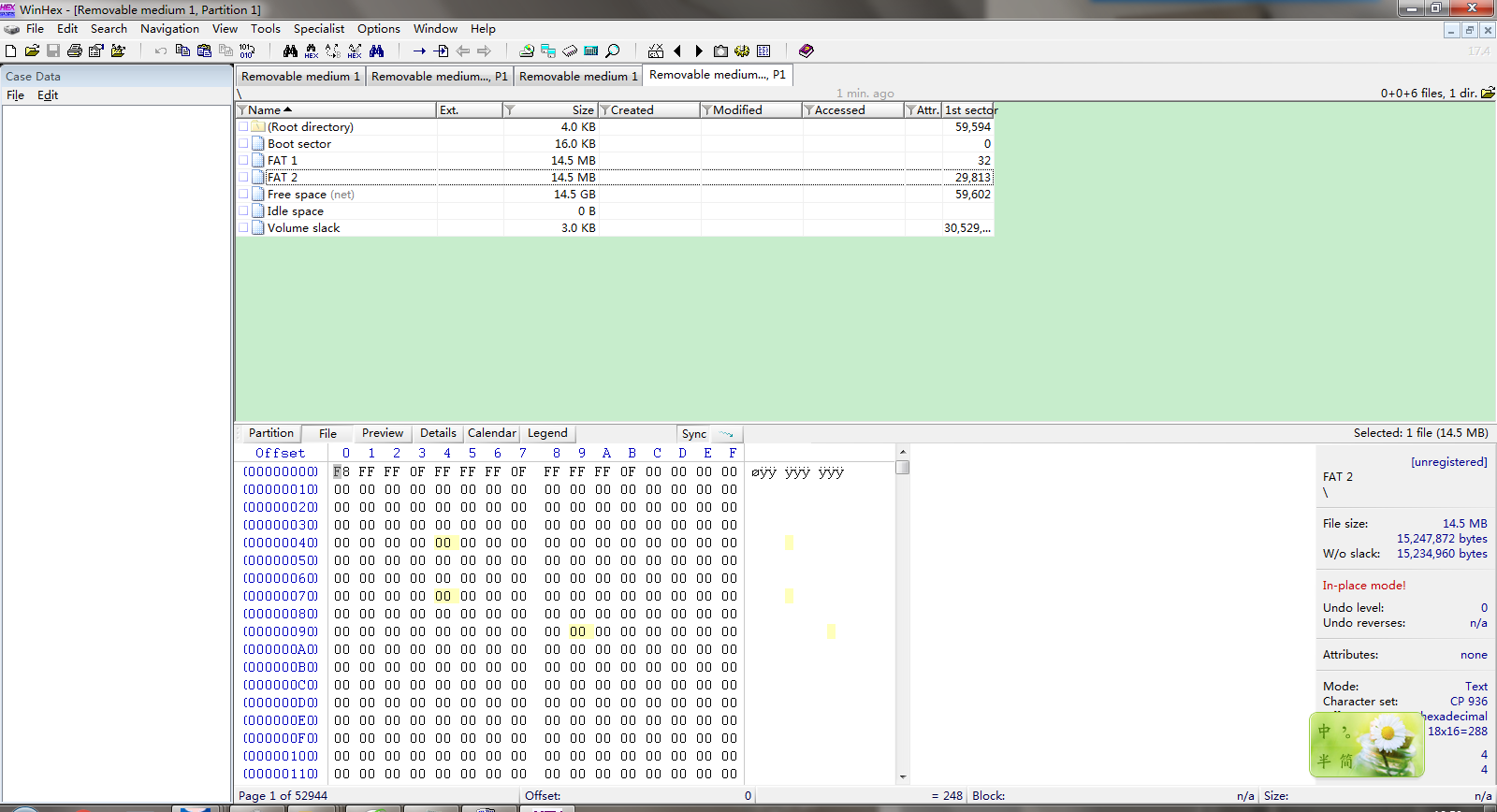Click the gear Options icon in toolbar
Screen dimensions: 1497x812
tap(742, 51)
